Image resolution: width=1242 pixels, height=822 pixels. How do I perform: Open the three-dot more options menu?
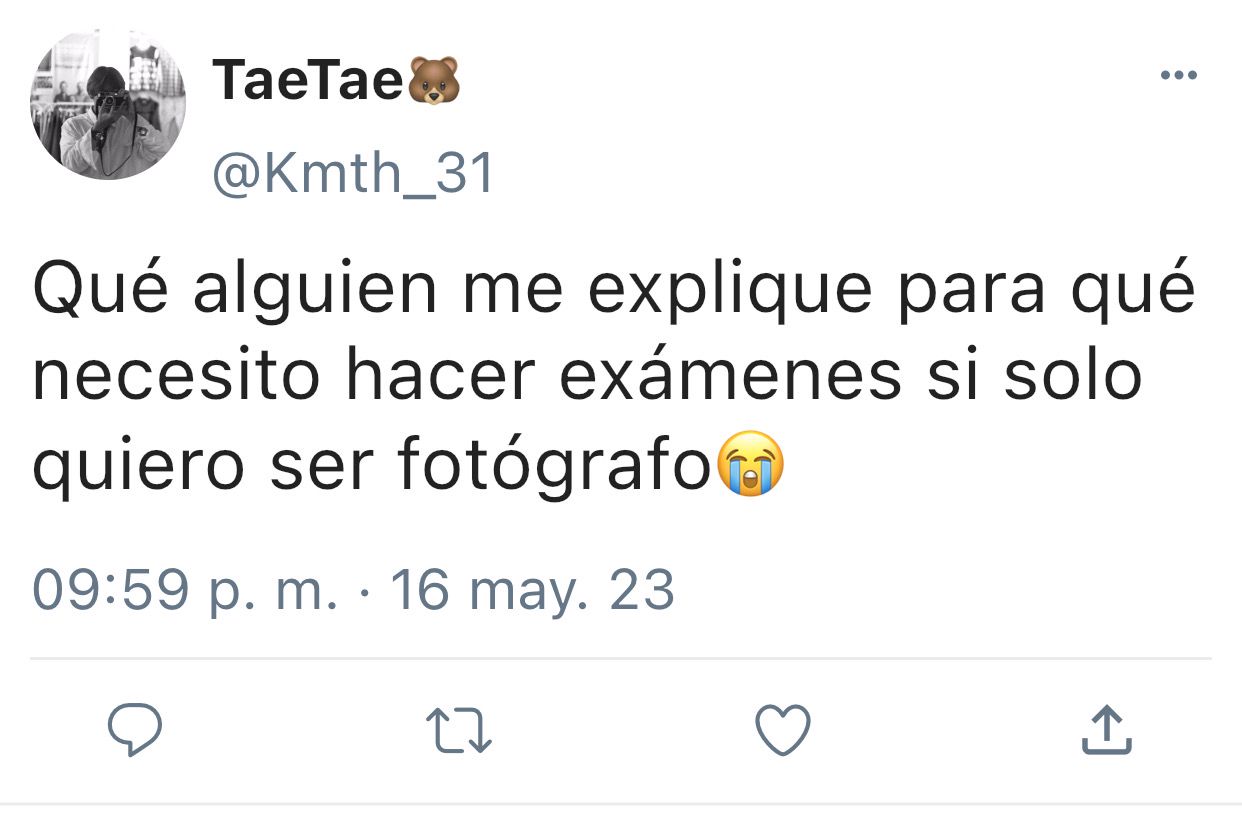pos(1178,75)
